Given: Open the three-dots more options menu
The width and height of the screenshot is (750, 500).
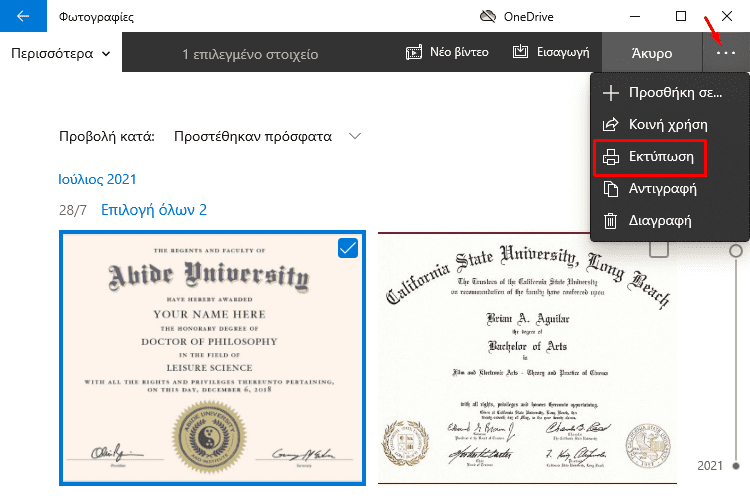Looking at the screenshot, I should (x=726, y=53).
